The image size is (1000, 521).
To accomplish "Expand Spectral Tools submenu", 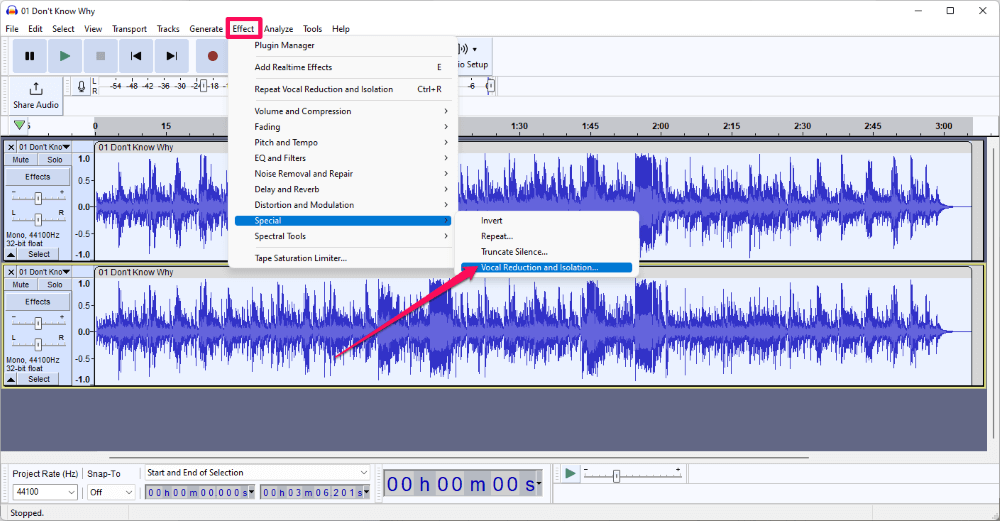I will pyautogui.click(x=343, y=236).
